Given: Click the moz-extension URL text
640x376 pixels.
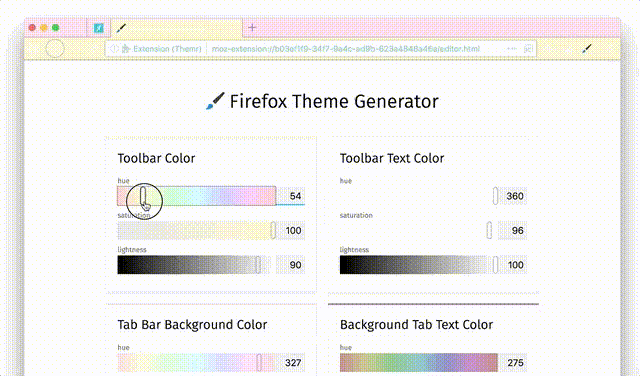Looking at the screenshot, I should 346,49.
